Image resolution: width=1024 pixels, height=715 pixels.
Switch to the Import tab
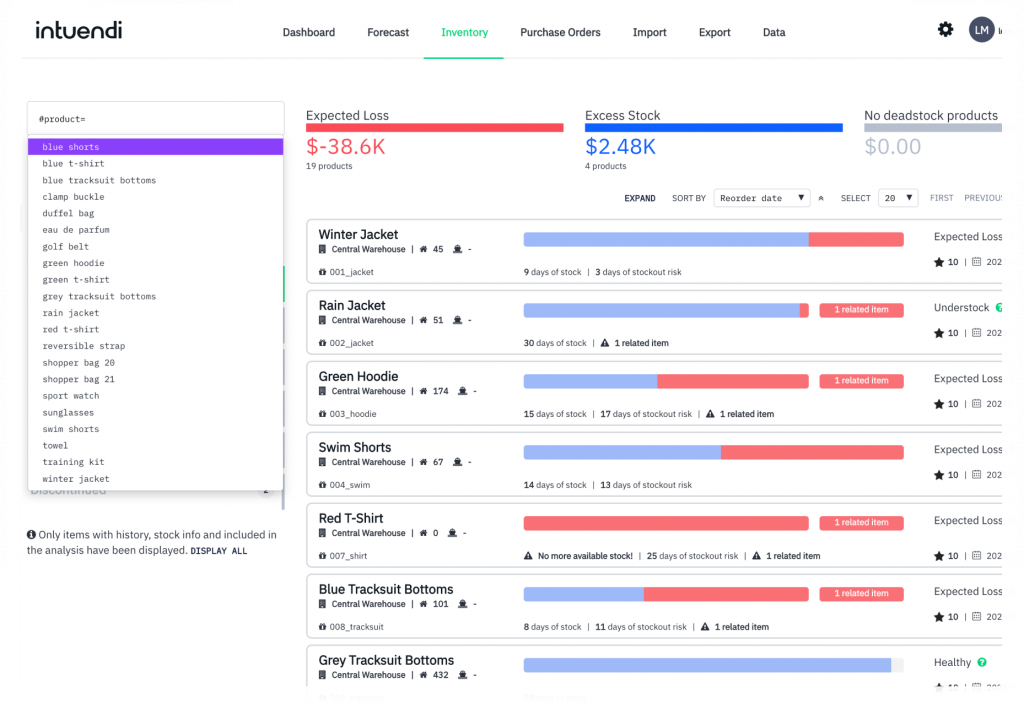[x=649, y=33]
